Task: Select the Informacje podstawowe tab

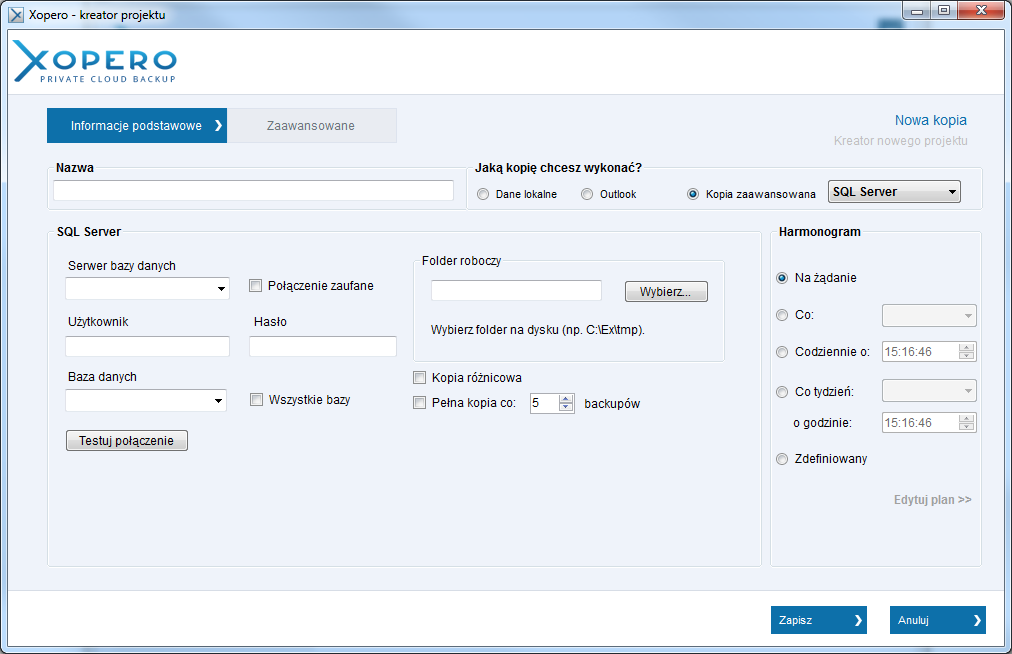Action: 137,125
